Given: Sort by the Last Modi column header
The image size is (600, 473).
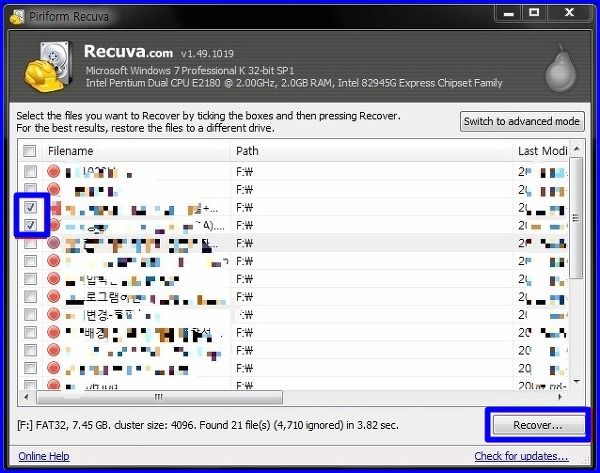Looking at the screenshot, I should coord(542,151).
